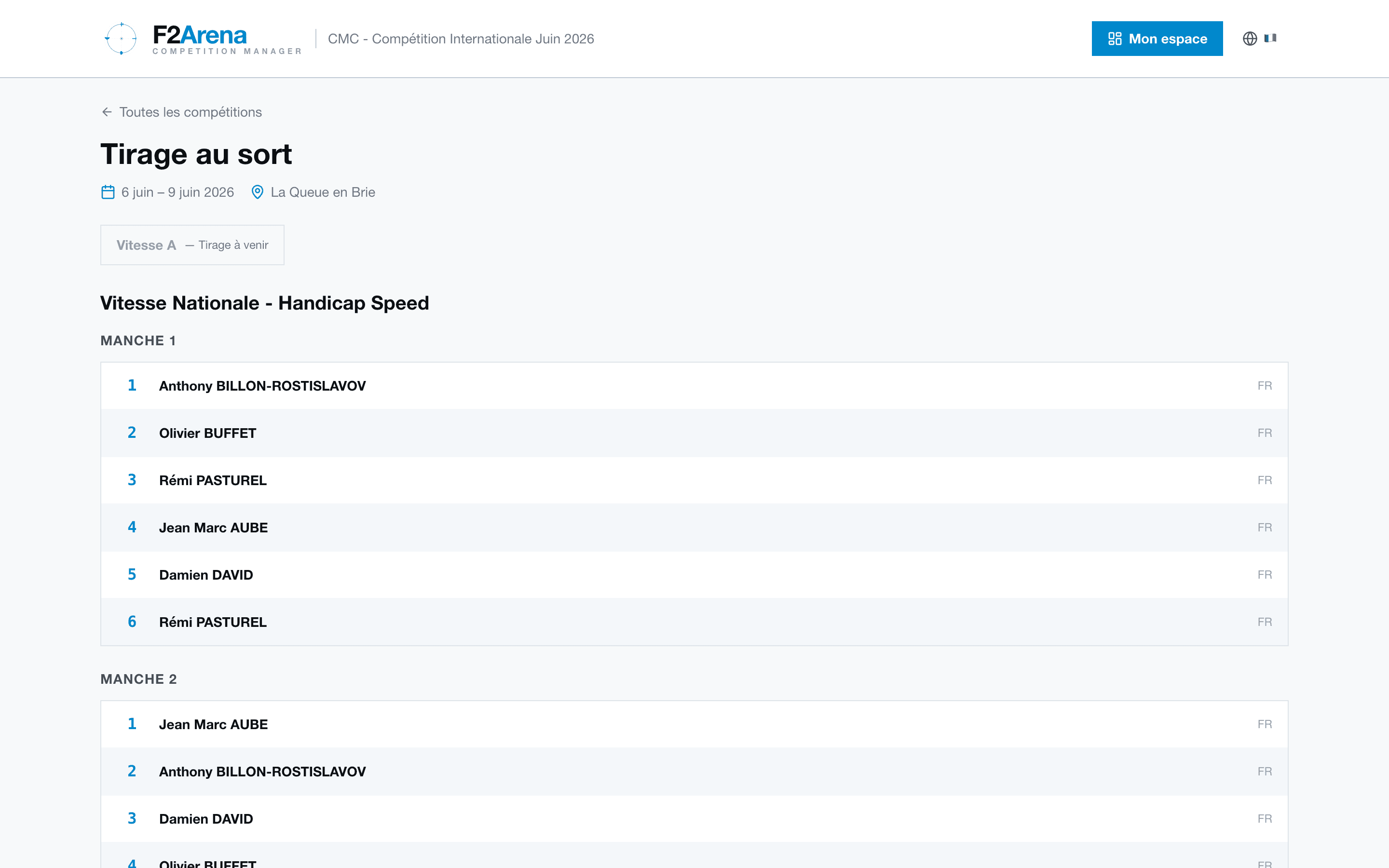Viewport: 1389px width, 868px height.
Task: Select Rémi PASTUREL row 6 in Manche 1
Action: point(694,622)
